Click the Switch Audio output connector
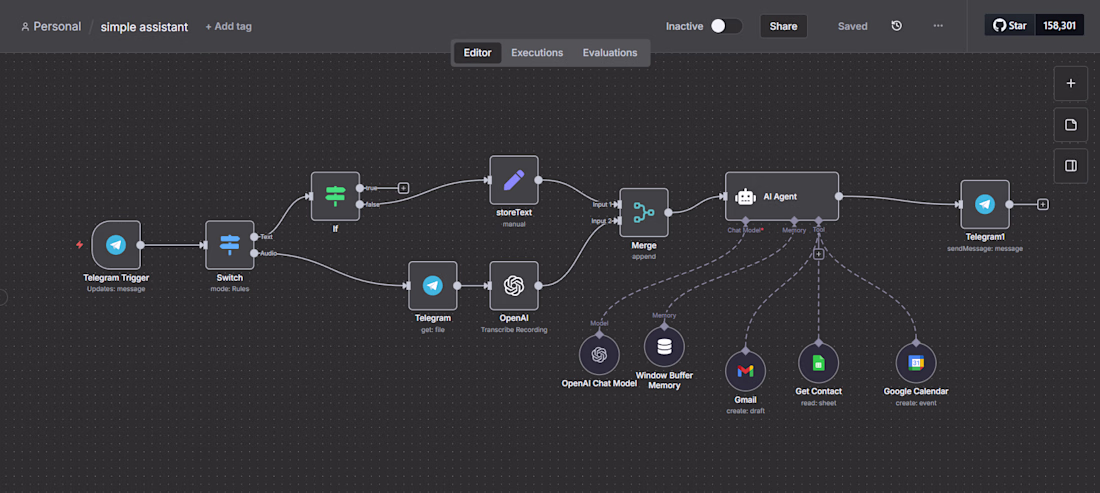The height and width of the screenshot is (493, 1100). (x=254, y=253)
